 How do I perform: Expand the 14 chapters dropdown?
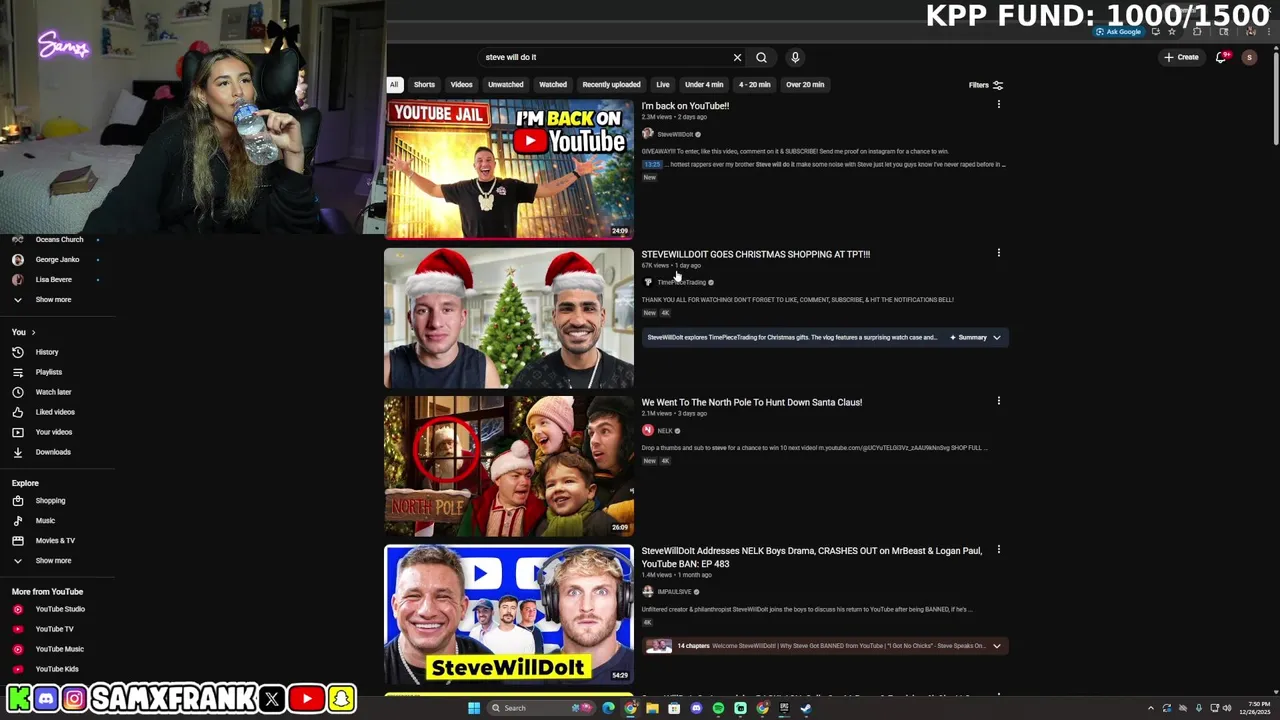click(996, 646)
